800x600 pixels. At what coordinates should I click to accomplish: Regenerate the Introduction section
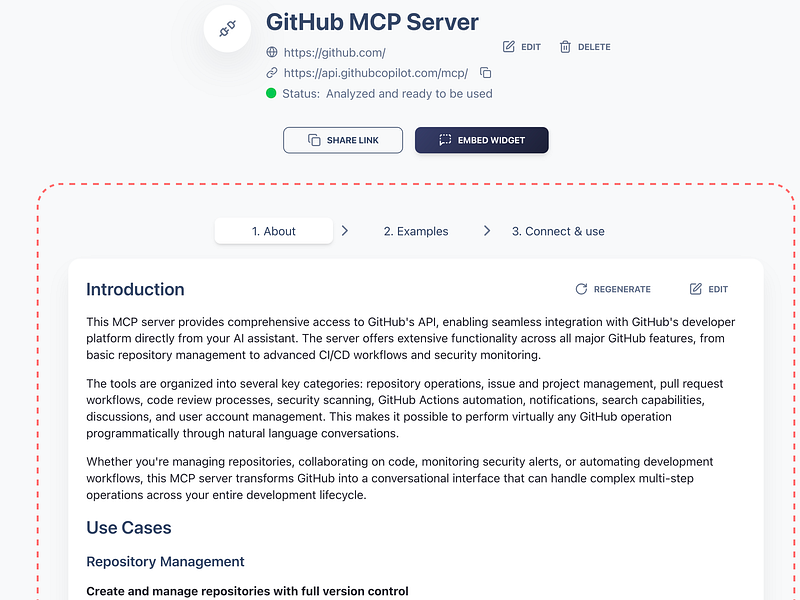[x=613, y=289]
